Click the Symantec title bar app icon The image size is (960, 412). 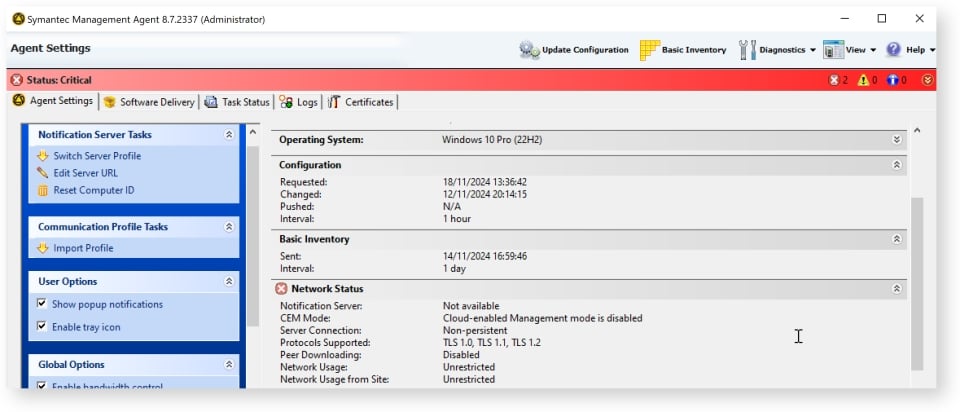coord(18,19)
